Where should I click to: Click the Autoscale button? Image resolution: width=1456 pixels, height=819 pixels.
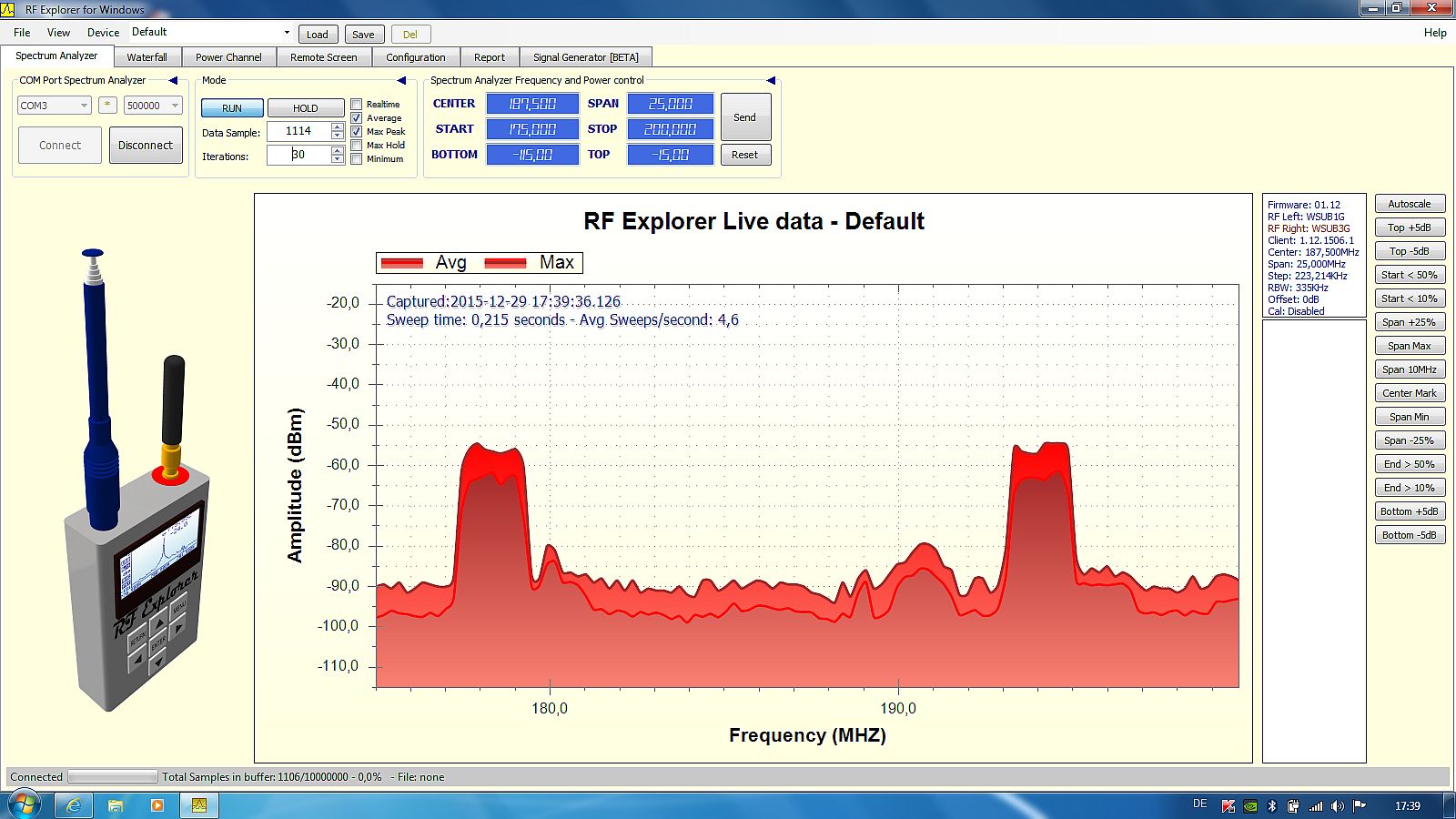[x=1410, y=204]
